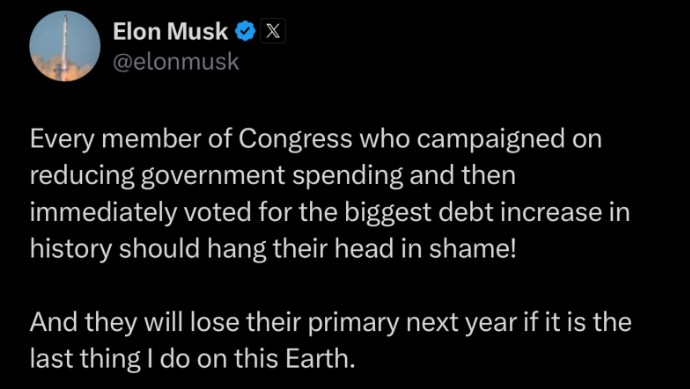690x389 pixels.
Task: Click the line starting 'And they will lose'
Action: pos(331,323)
